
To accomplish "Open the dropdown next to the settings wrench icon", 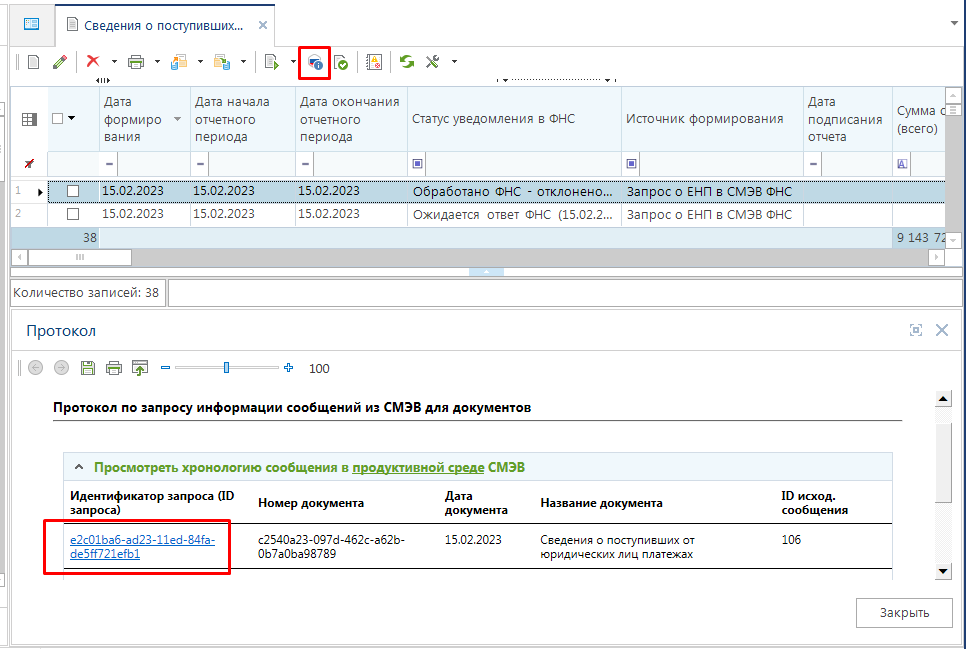I will pos(454,62).
